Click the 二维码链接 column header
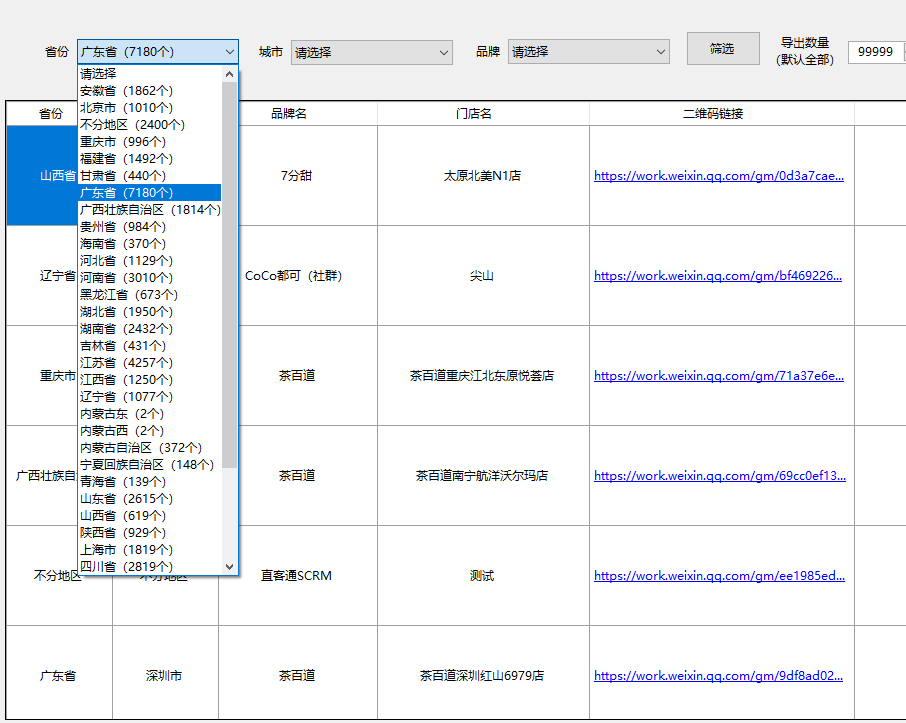Image resolution: width=906 pixels, height=723 pixels. (x=712, y=114)
